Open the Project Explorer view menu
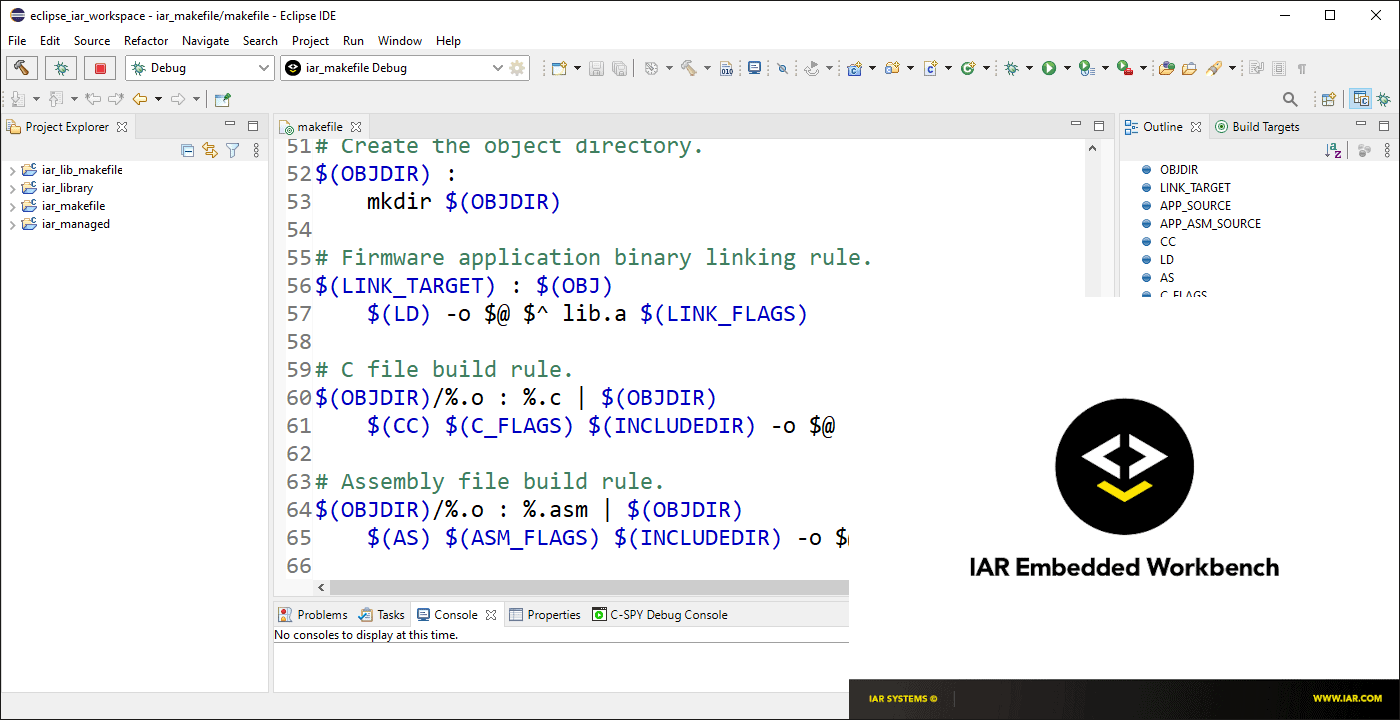This screenshot has height=720, width=1400. (256, 150)
